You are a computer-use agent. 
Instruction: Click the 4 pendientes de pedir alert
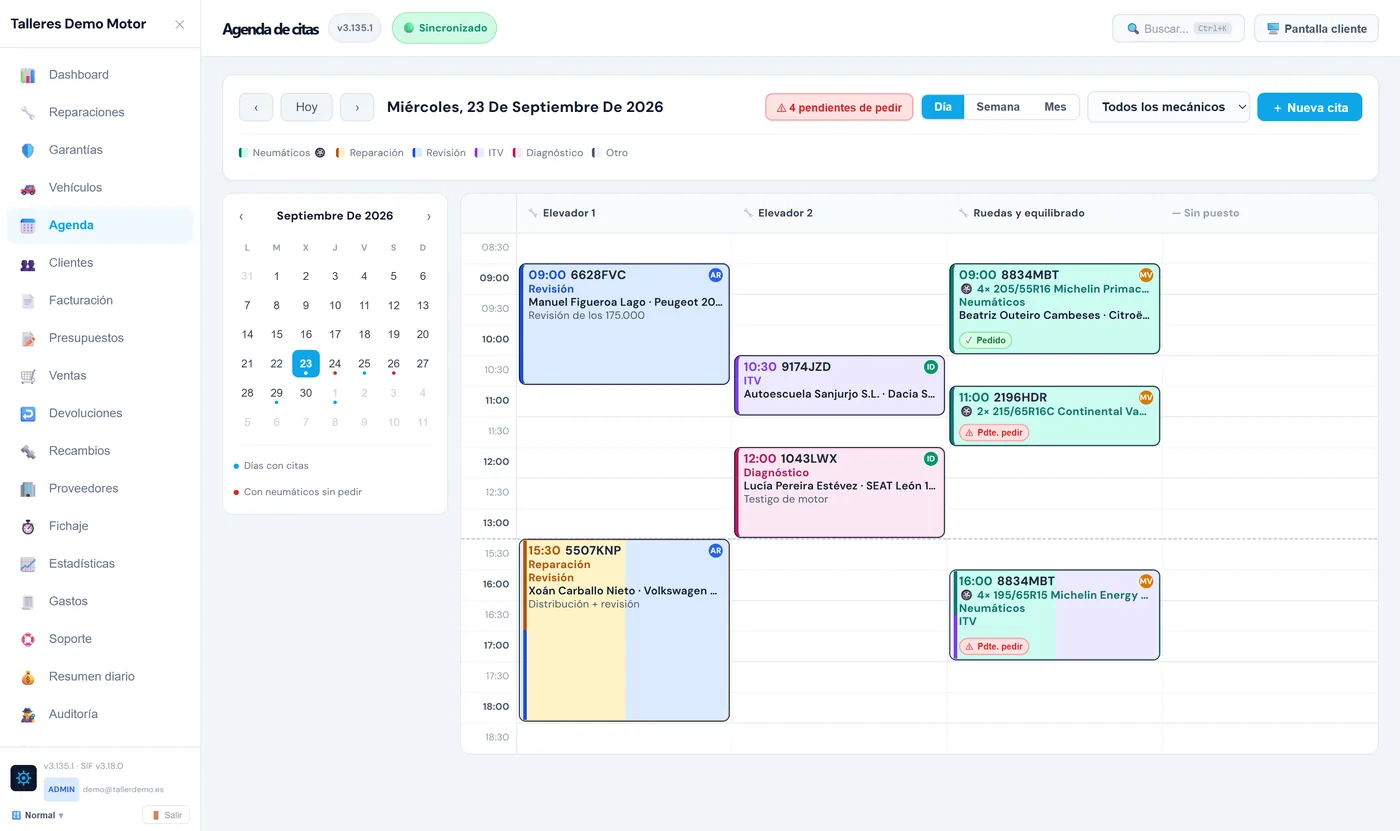click(x=839, y=107)
